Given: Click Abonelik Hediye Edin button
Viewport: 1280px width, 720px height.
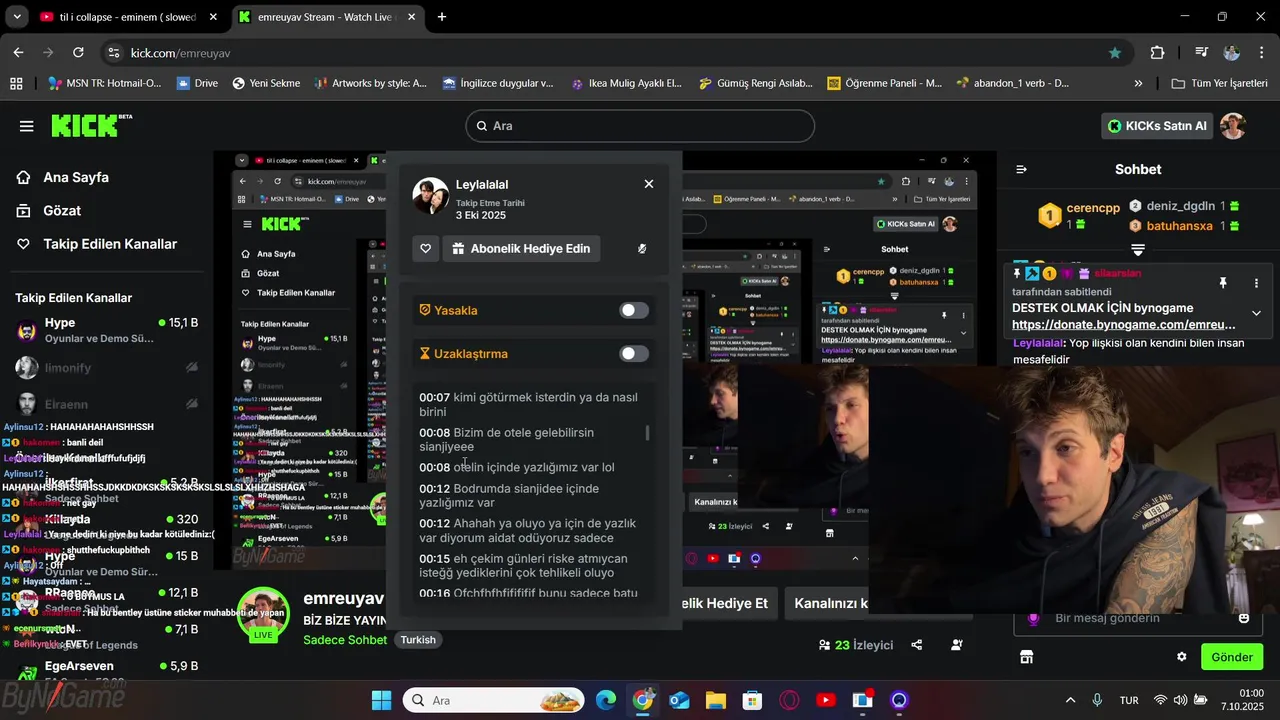Looking at the screenshot, I should pos(521,248).
